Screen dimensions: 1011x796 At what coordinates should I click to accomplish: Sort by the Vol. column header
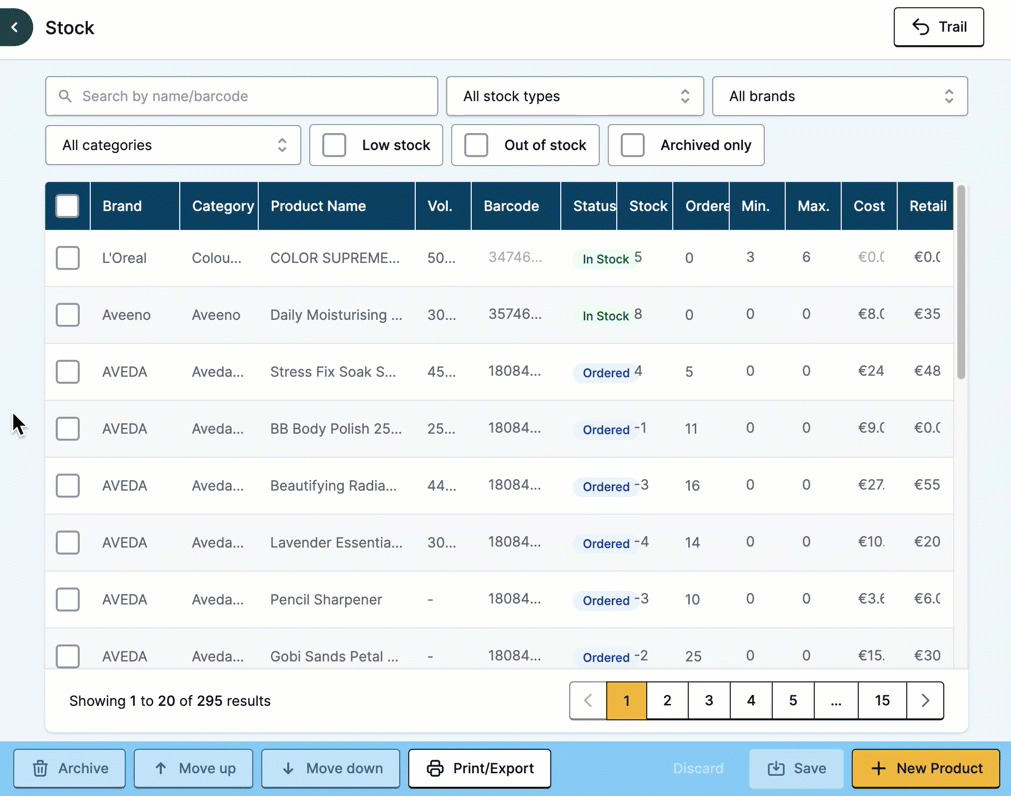(x=443, y=206)
